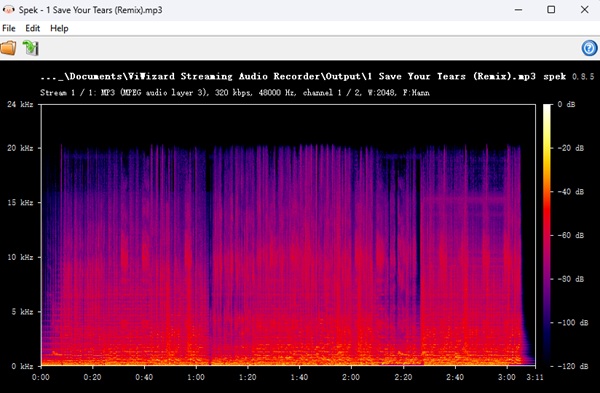
Task: Click the 5 kHz frequency axis label
Action: pos(22,312)
